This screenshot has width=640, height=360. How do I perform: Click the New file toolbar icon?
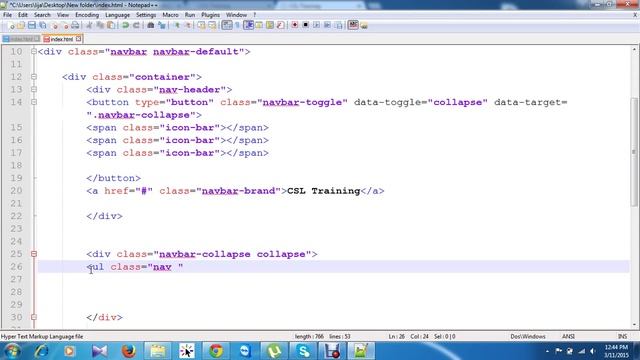pos(11,25)
